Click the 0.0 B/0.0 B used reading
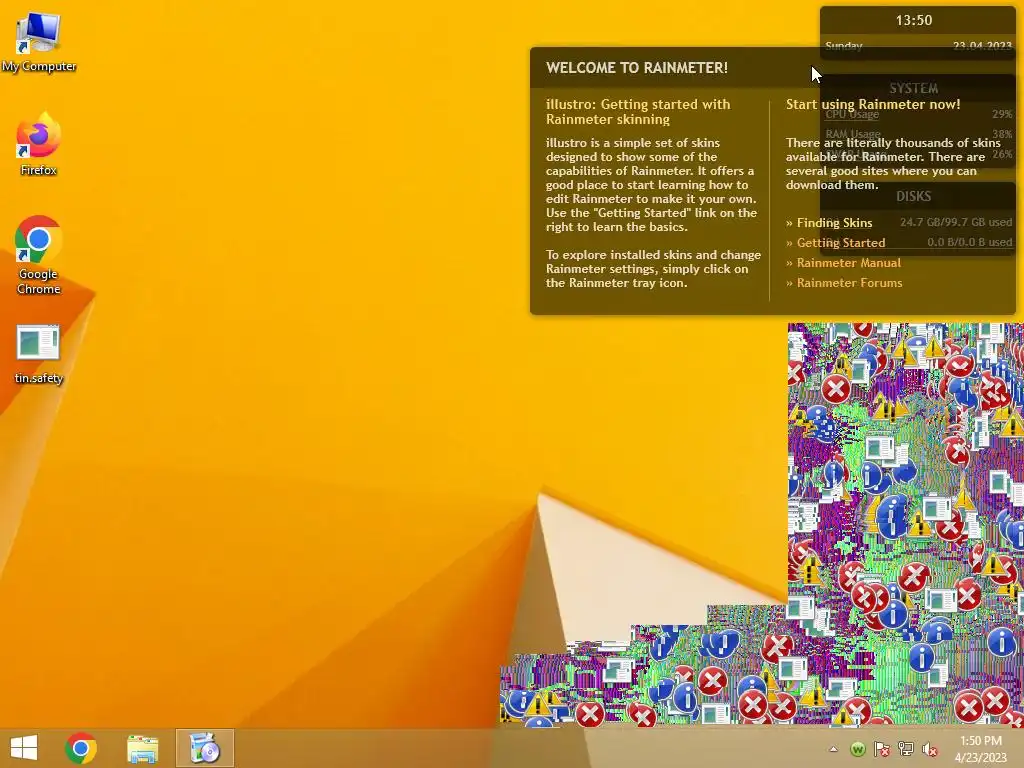This screenshot has height=768, width=1024. [970, 242]
